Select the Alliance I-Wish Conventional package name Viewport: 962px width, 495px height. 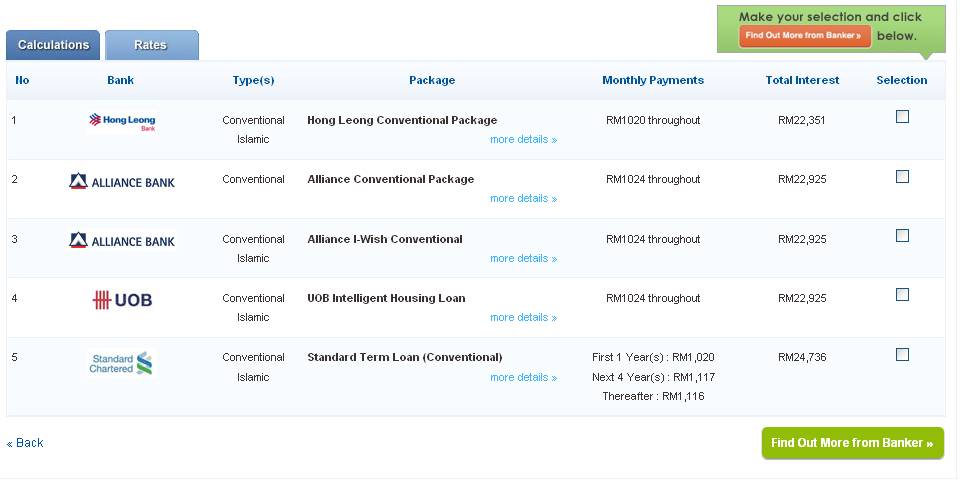pos(385,239)
